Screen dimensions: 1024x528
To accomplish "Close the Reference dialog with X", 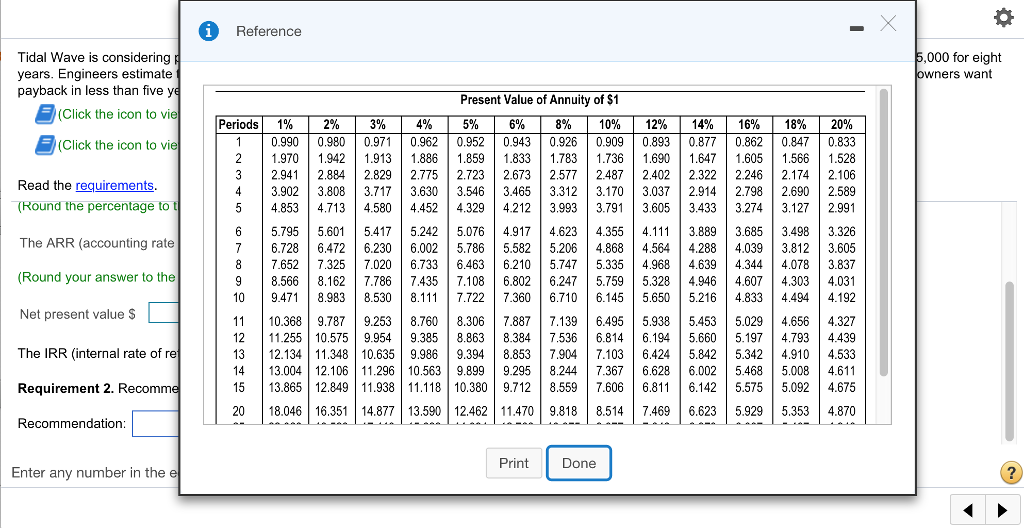I will [x=888, y=24].
